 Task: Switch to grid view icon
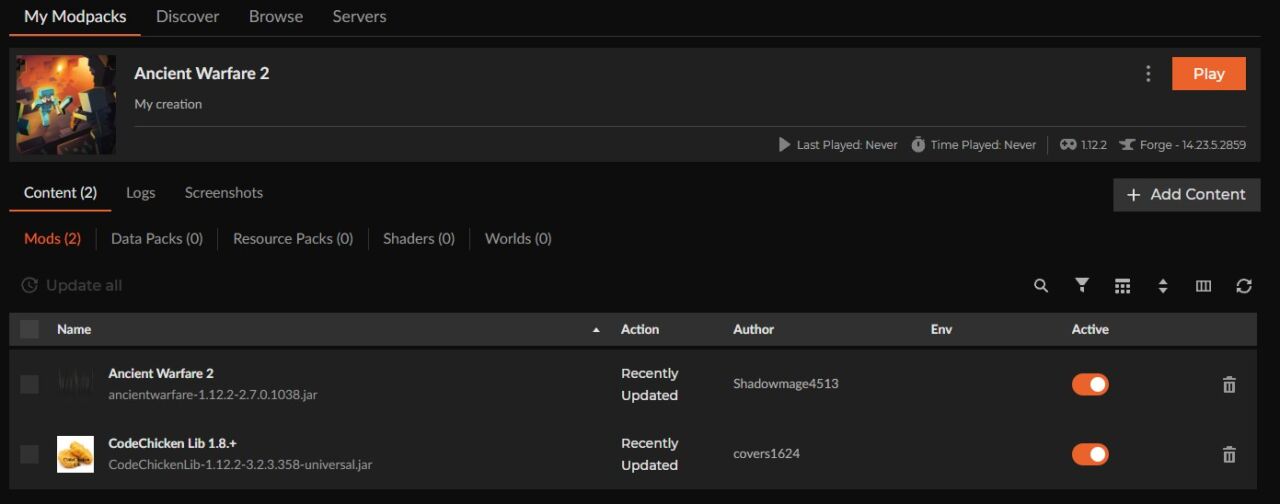click(x=1122, y=286)
